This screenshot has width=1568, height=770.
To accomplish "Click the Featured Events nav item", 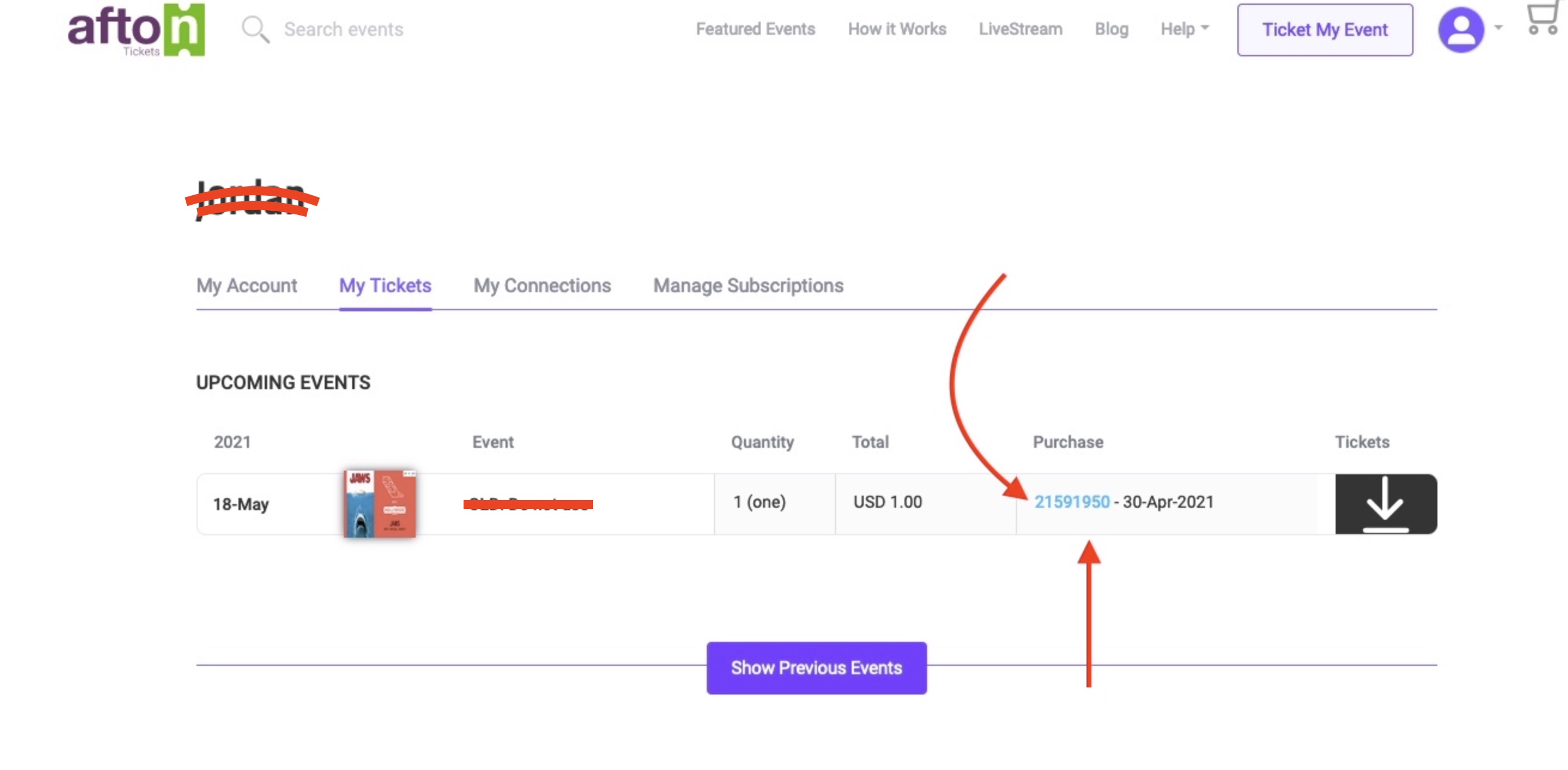I will (x=756, y=28).
